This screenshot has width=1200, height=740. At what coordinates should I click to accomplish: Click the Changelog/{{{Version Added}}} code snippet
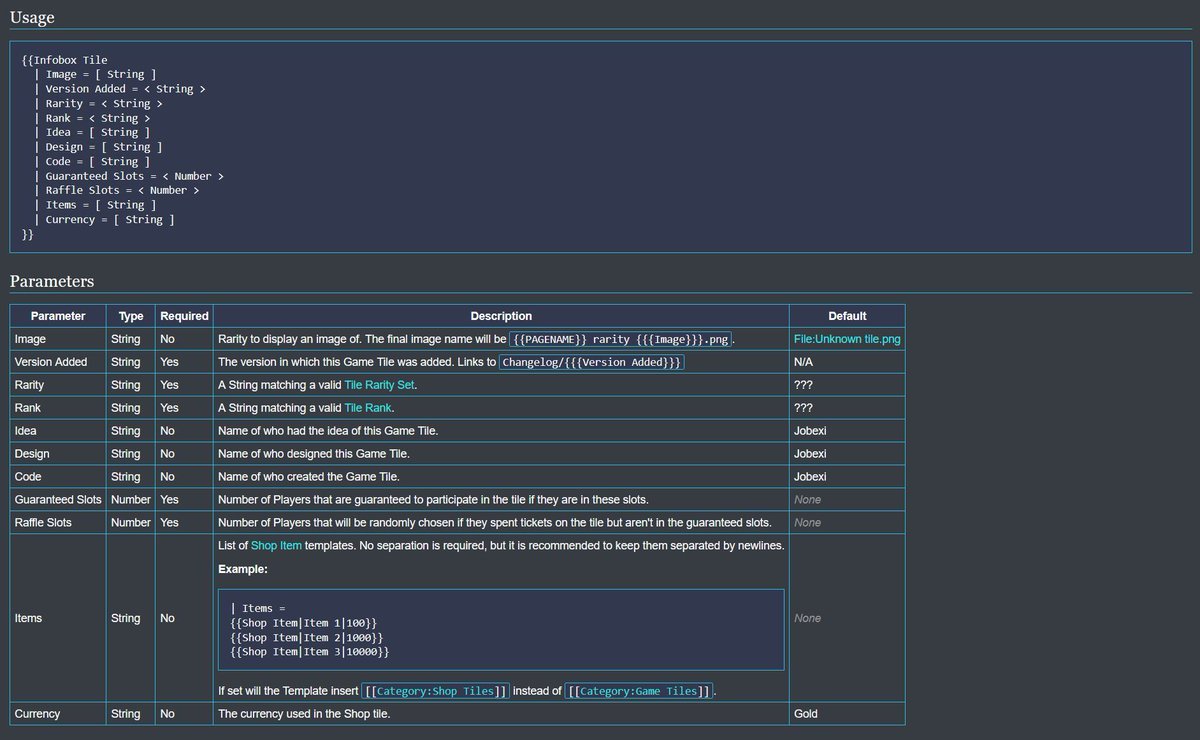591,362
